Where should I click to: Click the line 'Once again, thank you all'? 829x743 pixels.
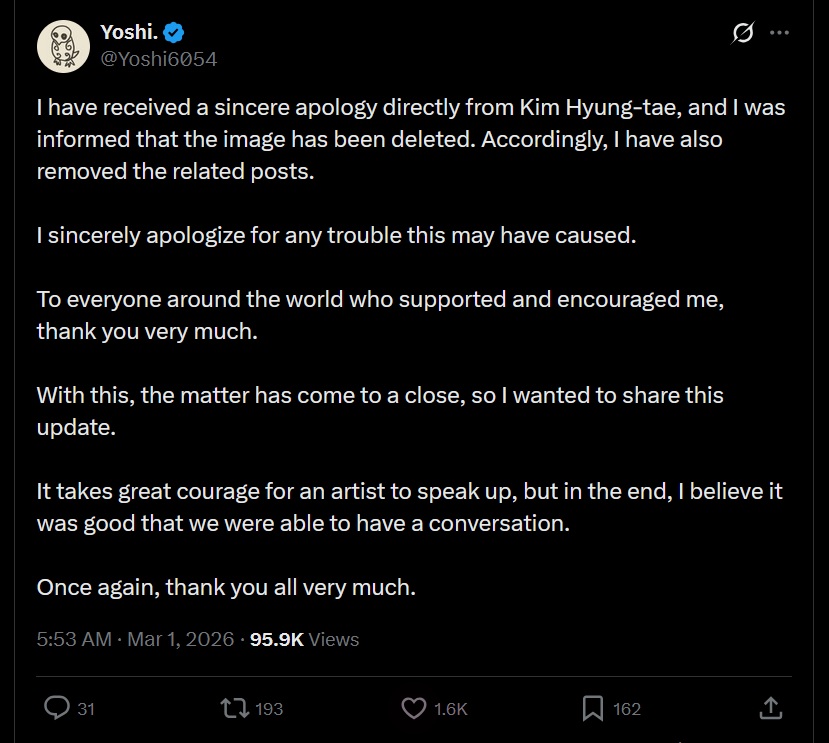click(x=226, y=588)
